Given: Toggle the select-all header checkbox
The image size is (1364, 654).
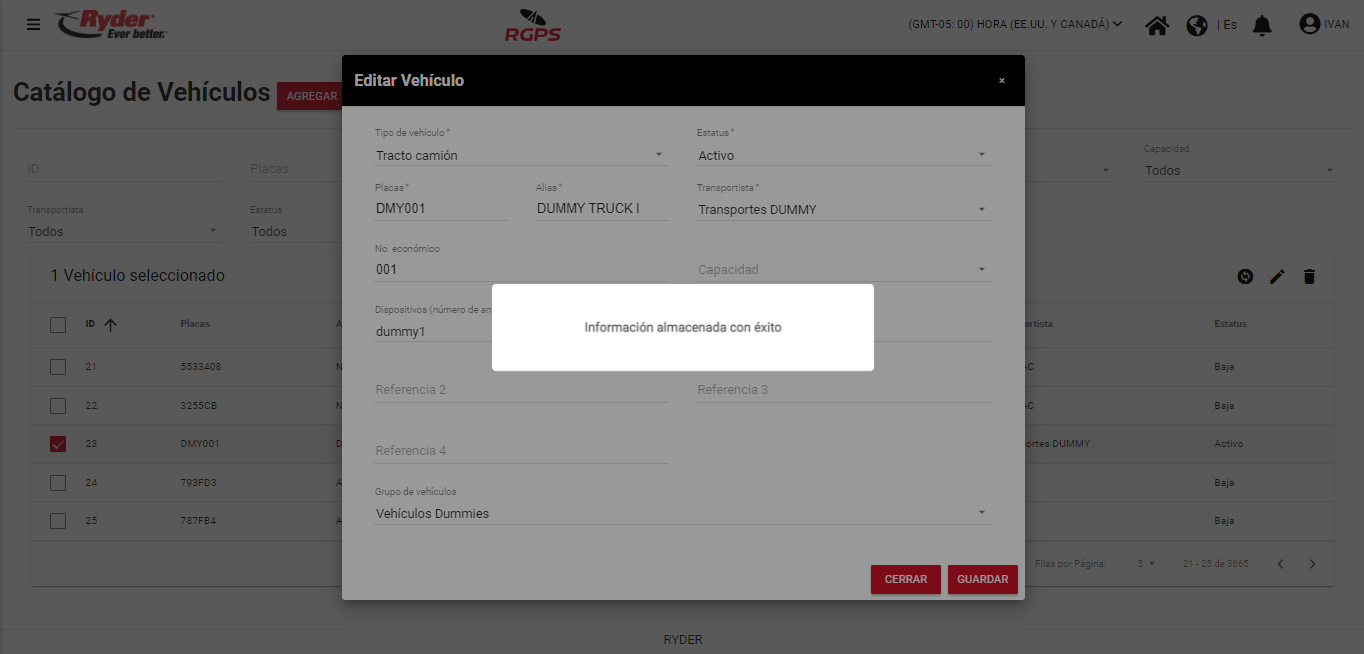Looking at the screenshot, I should click(58, 324).
